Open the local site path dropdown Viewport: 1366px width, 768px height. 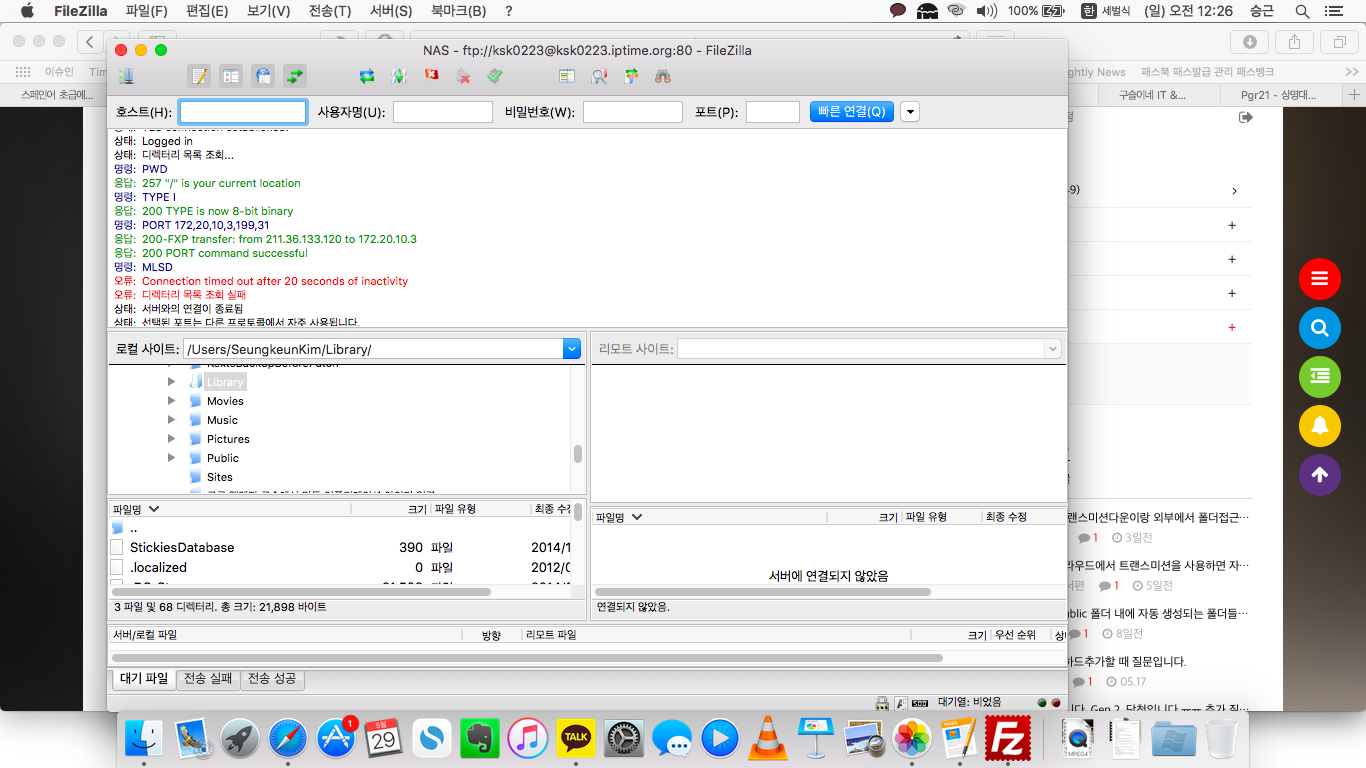pos(571,349)
